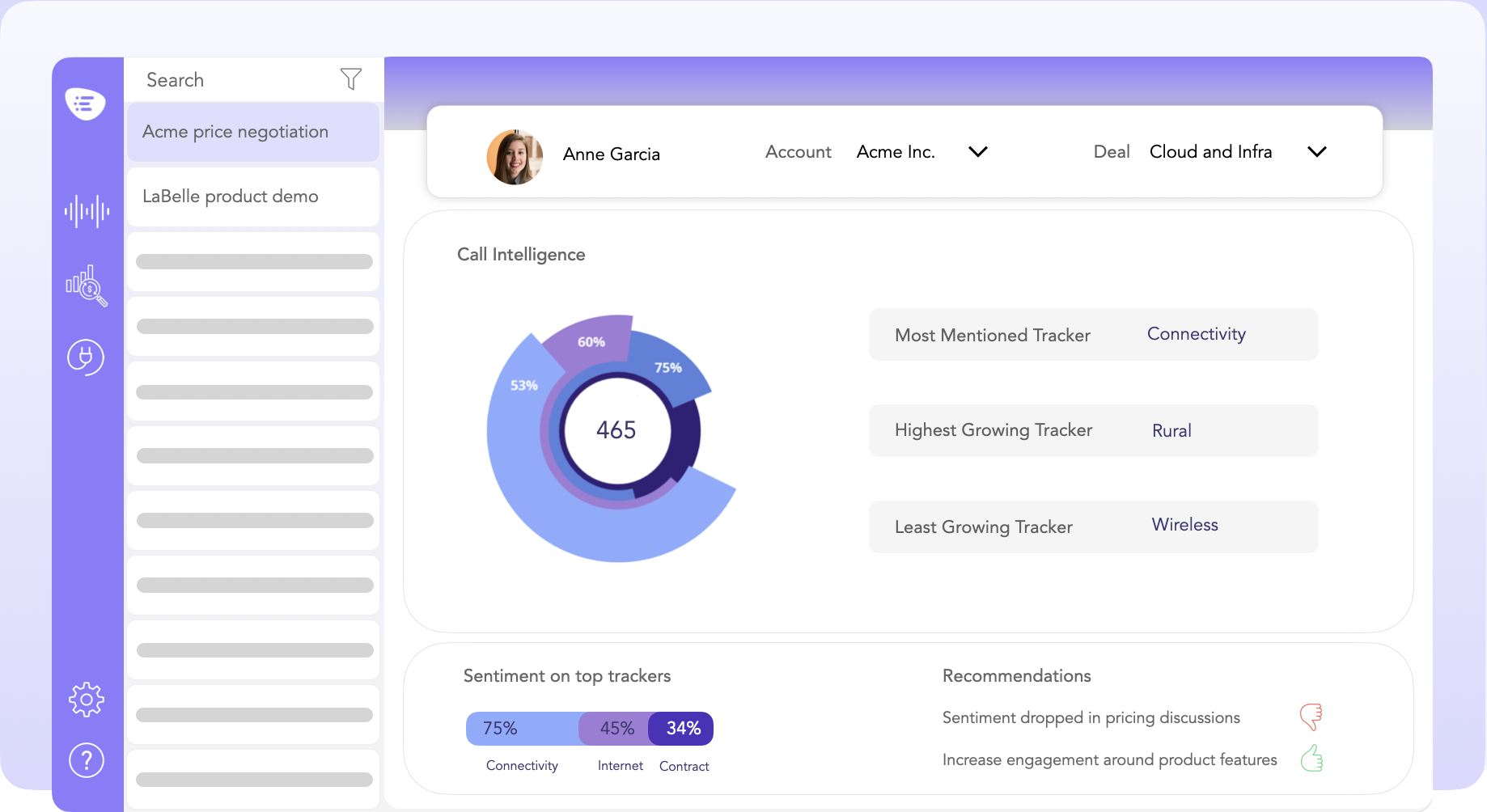Screen dimensions: 1487x812
Task: Switch to the LaBelle product demo call
Action: pyautogui.click(x=252, y=197)
